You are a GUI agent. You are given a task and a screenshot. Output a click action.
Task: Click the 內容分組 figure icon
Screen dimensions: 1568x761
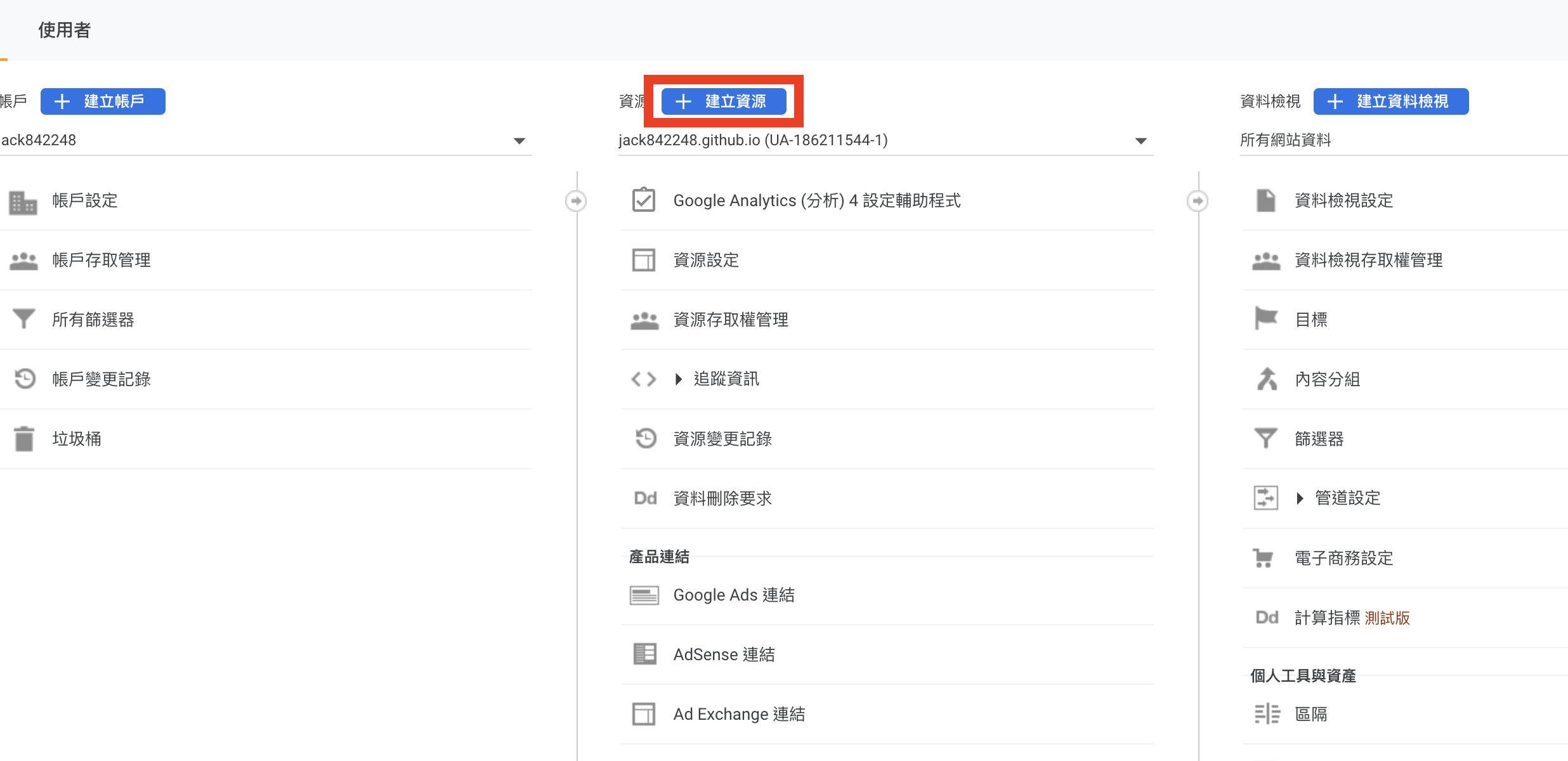pyautogui.click(x=1267, y=379)
